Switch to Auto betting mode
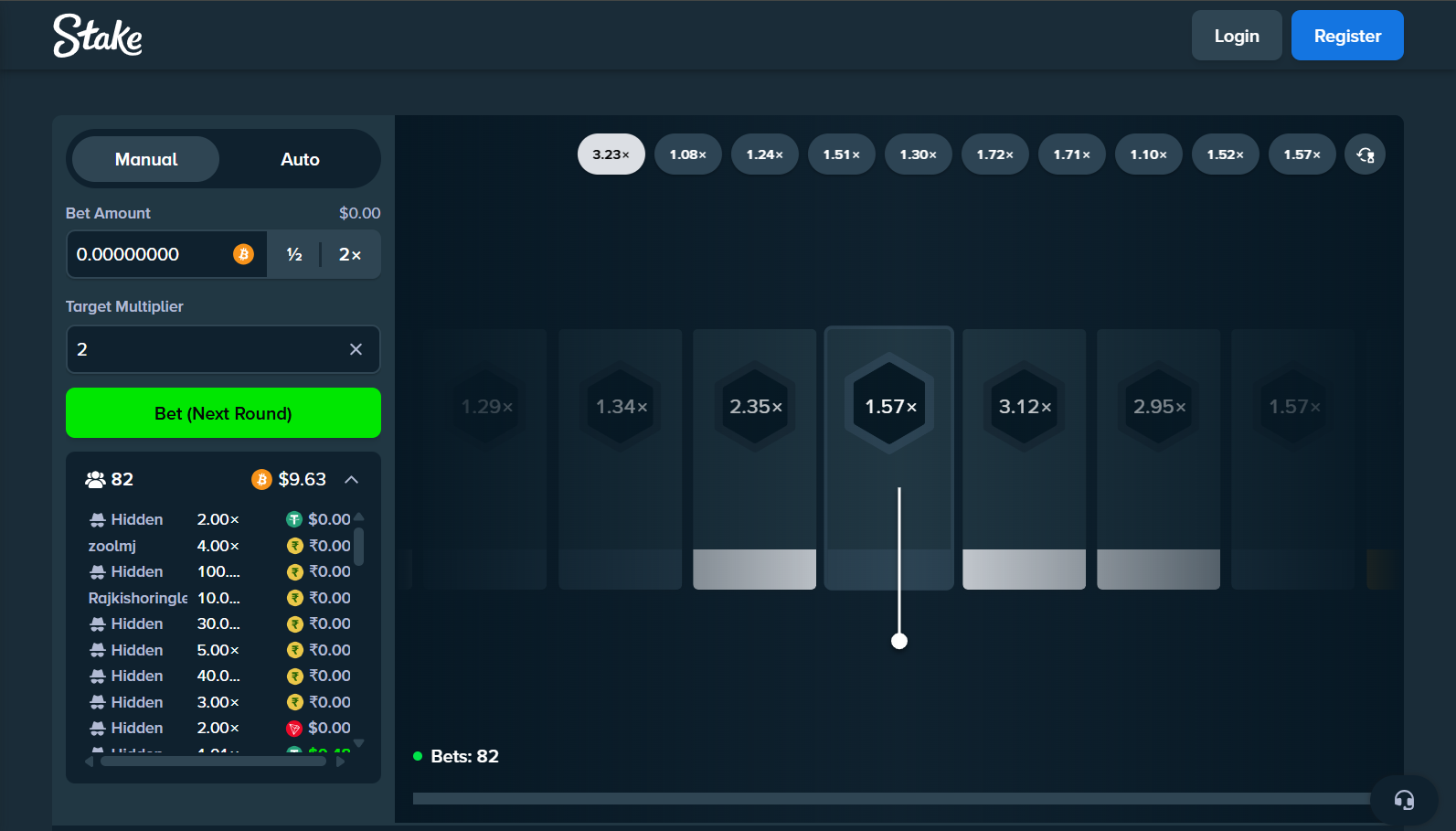The height and width of the screenshot is (831, 1456). click(x=300, y=159)
